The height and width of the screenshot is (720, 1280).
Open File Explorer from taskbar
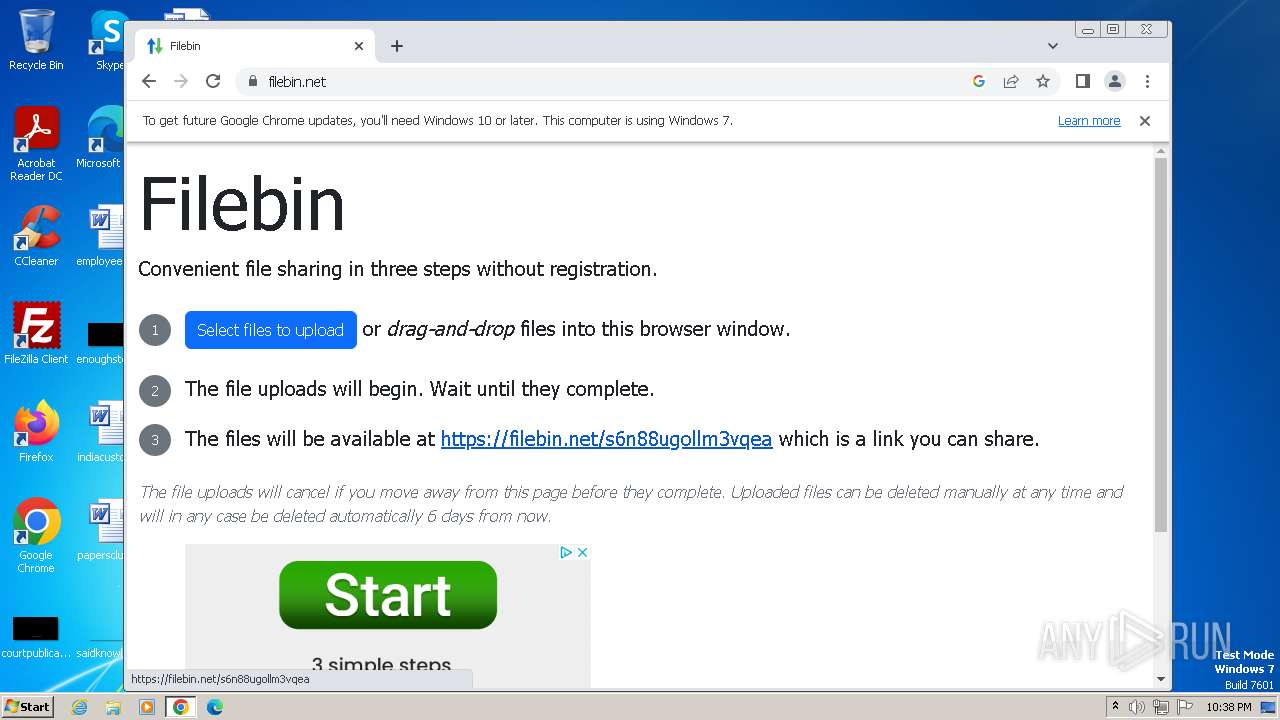click(113, 707)
